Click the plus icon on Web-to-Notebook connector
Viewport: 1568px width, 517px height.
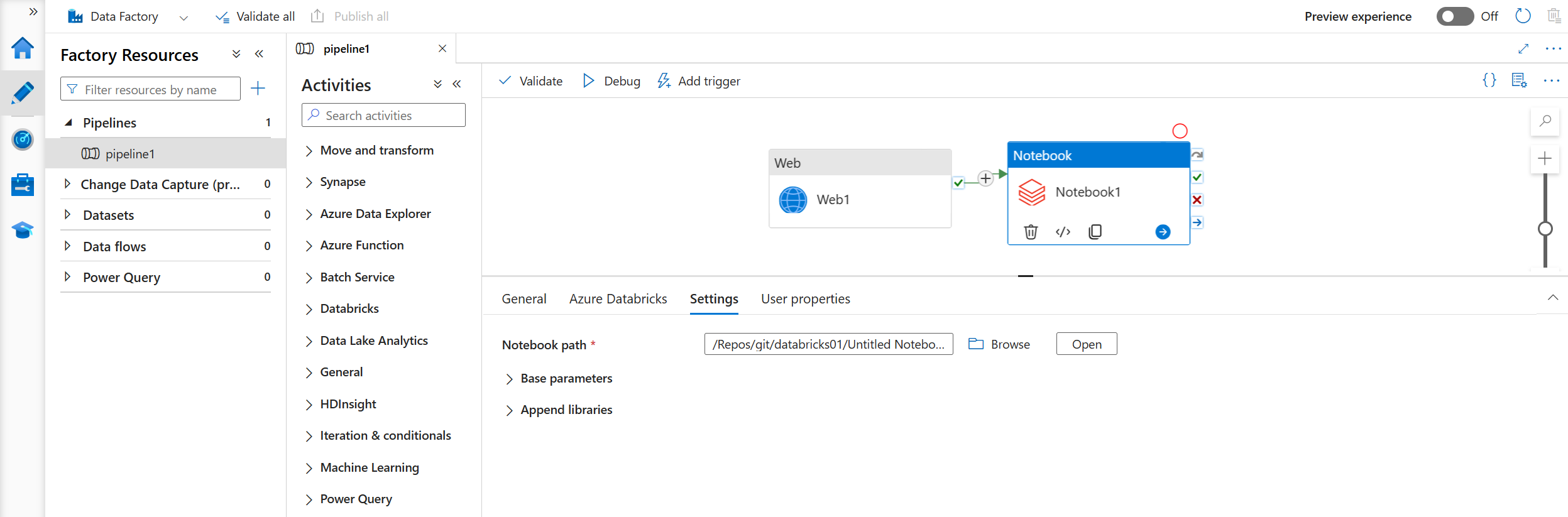click(986, 178)
